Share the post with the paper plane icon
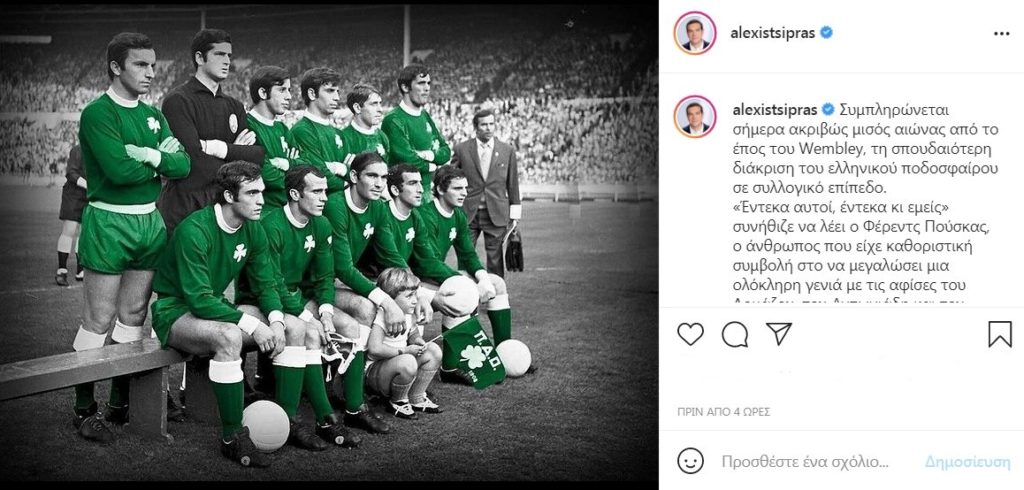Screen dimensions: 1024x490 778,333
